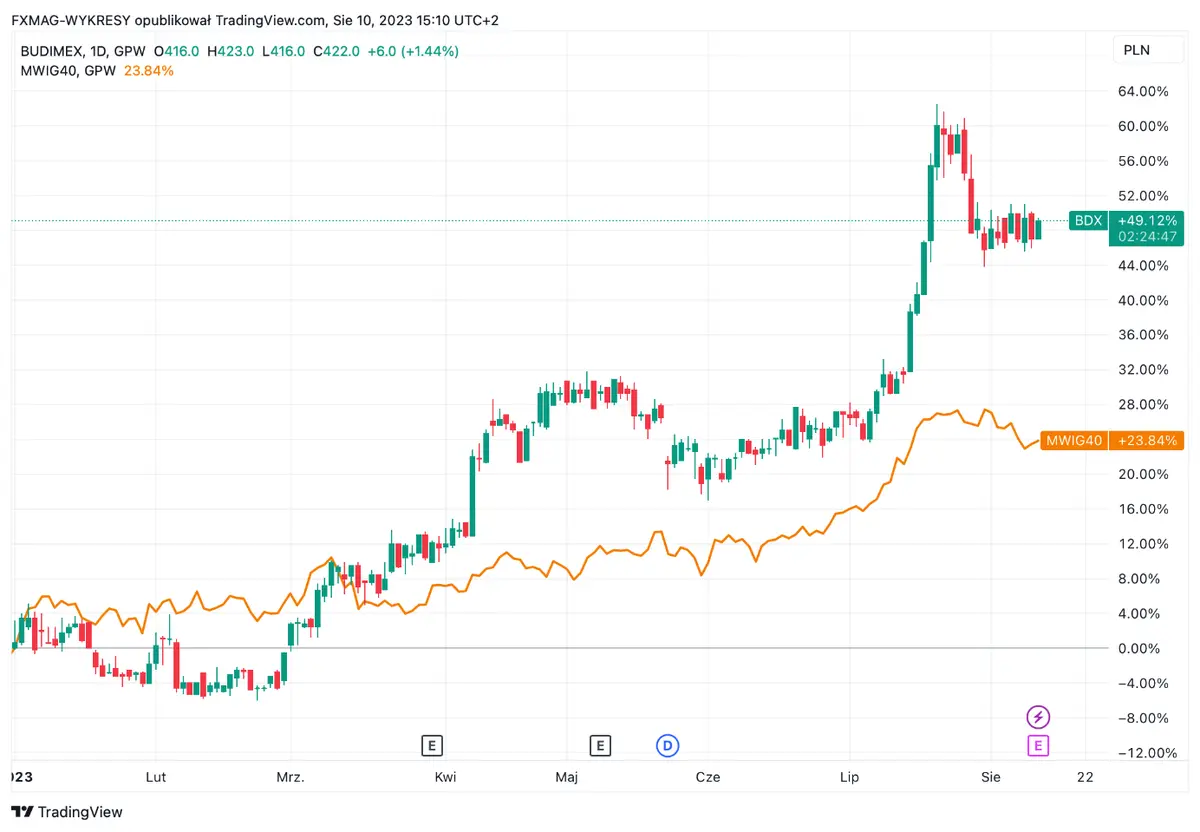This screenshot has height=832, width=1200.
Task: Click the Sie label on time axis
Action: click(x=990, y=777)
